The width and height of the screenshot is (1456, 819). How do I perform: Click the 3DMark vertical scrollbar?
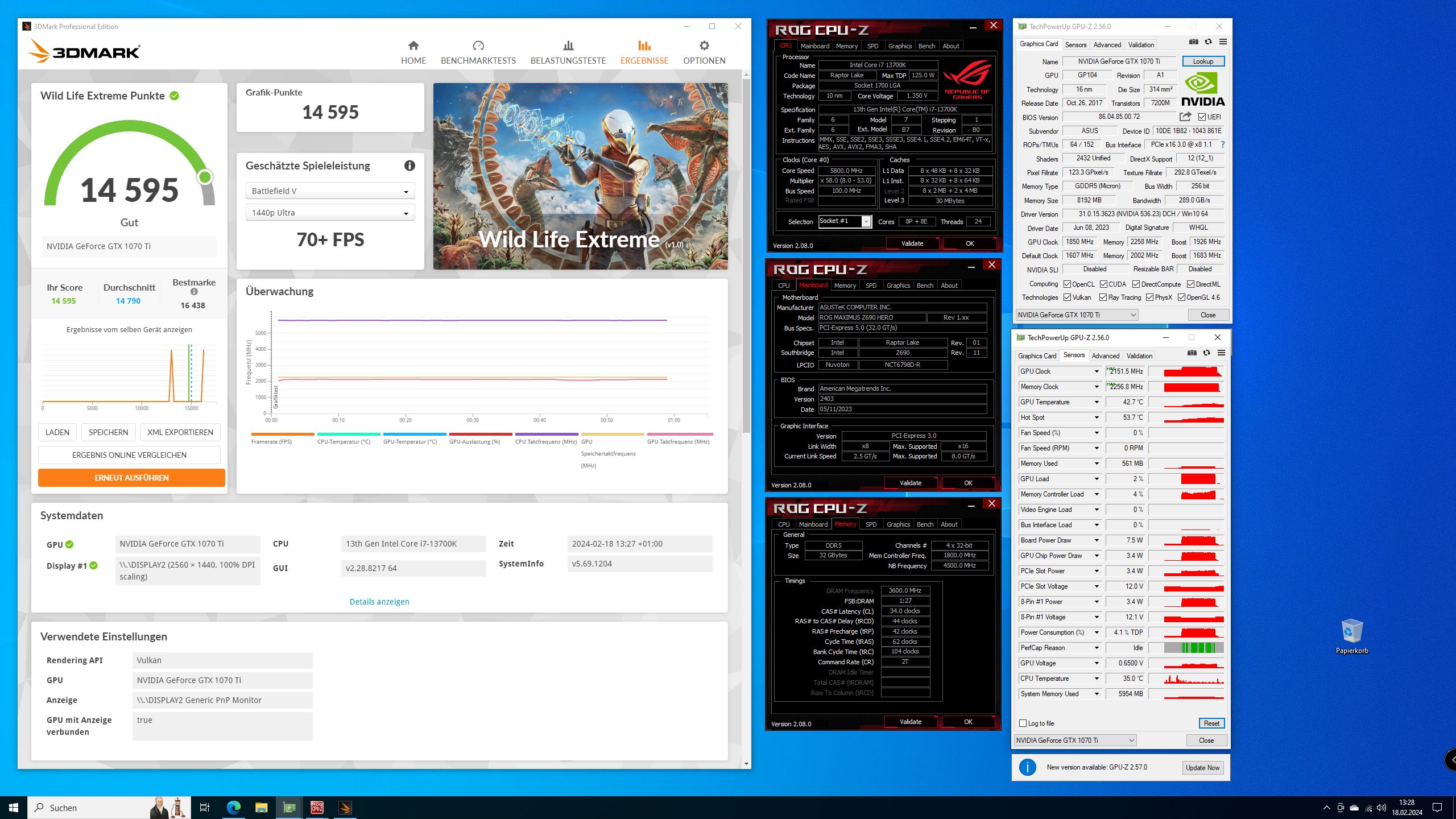(746, 256)
